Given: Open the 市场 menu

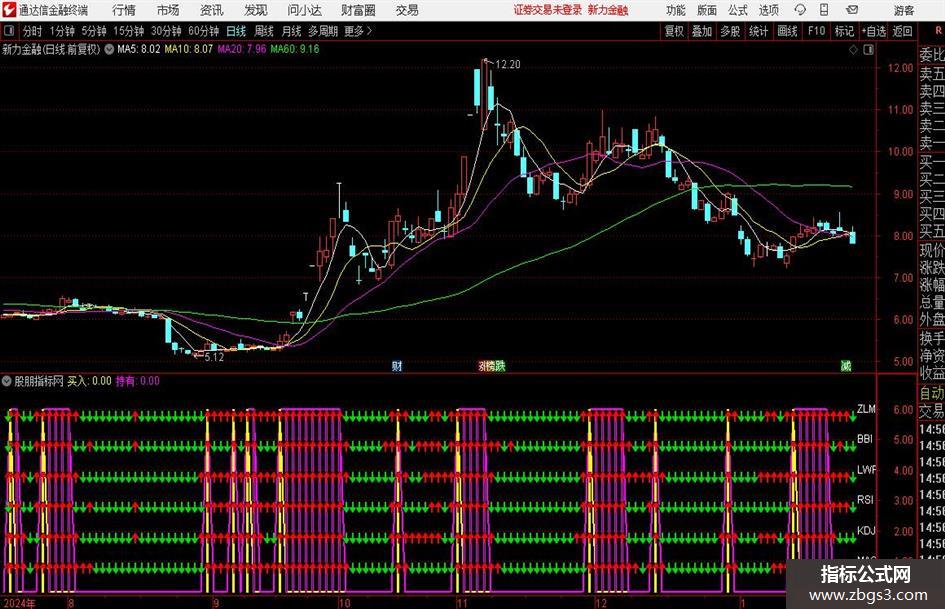Looking at the screenshot, I should 168,10.
